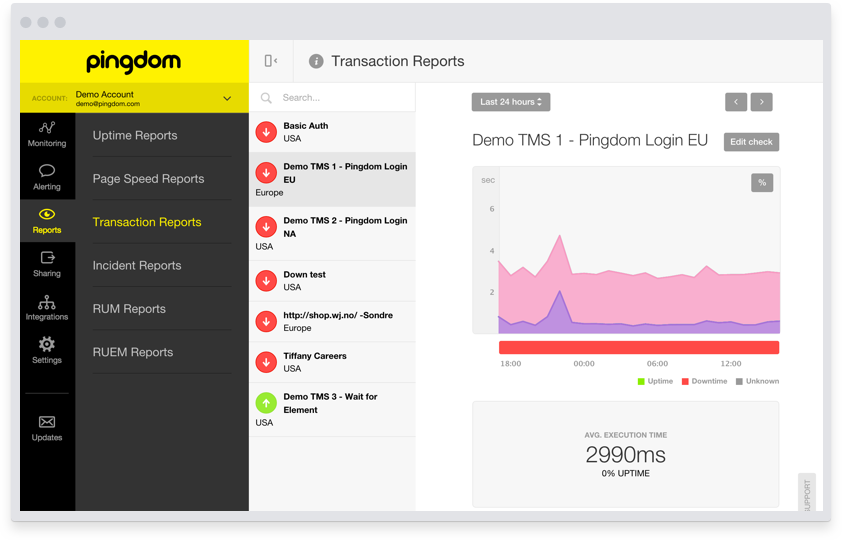Image resolution: width=842 pixels, height=540 pixels.
Task: Toggle the Downtime legend entry
Action: tap(705, 381)
